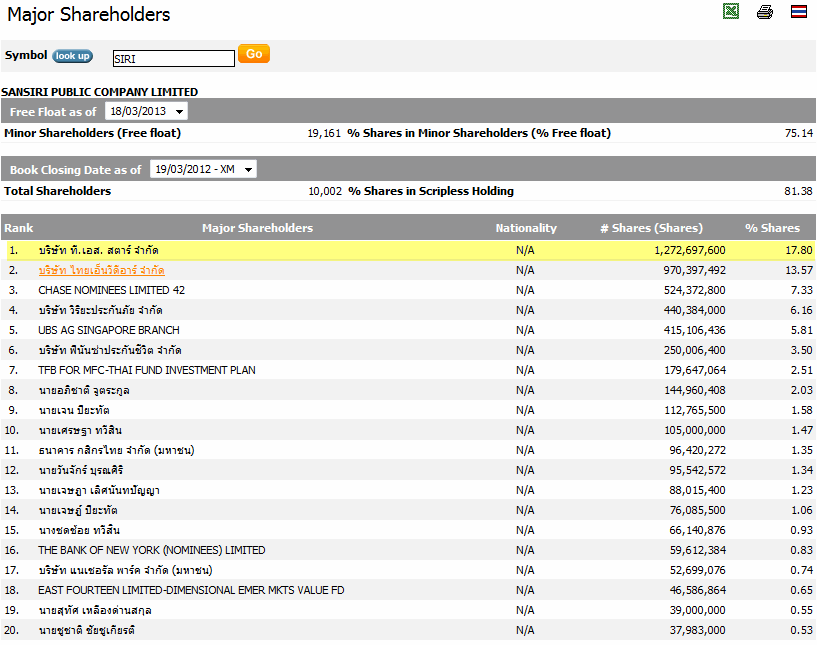Screen dimensions: 817x645
Task: Select นางชดช้อย ทวีสิน
Action: (x=79, y=530)
